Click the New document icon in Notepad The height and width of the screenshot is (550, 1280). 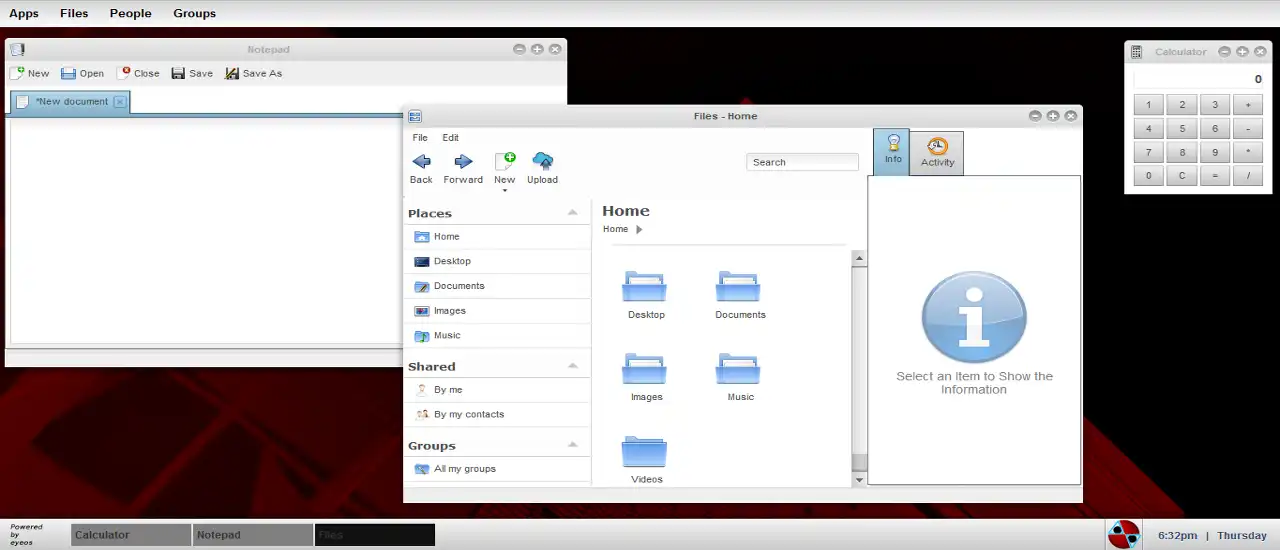coord(17,73)
